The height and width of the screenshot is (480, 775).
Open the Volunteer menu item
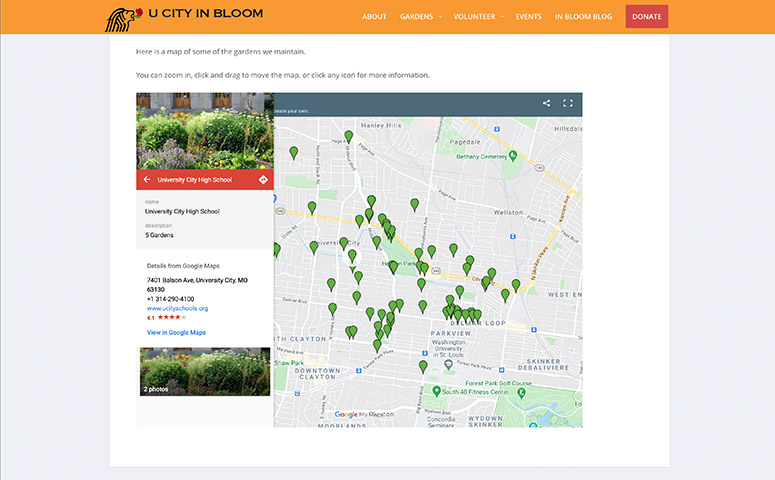[474, 17]
